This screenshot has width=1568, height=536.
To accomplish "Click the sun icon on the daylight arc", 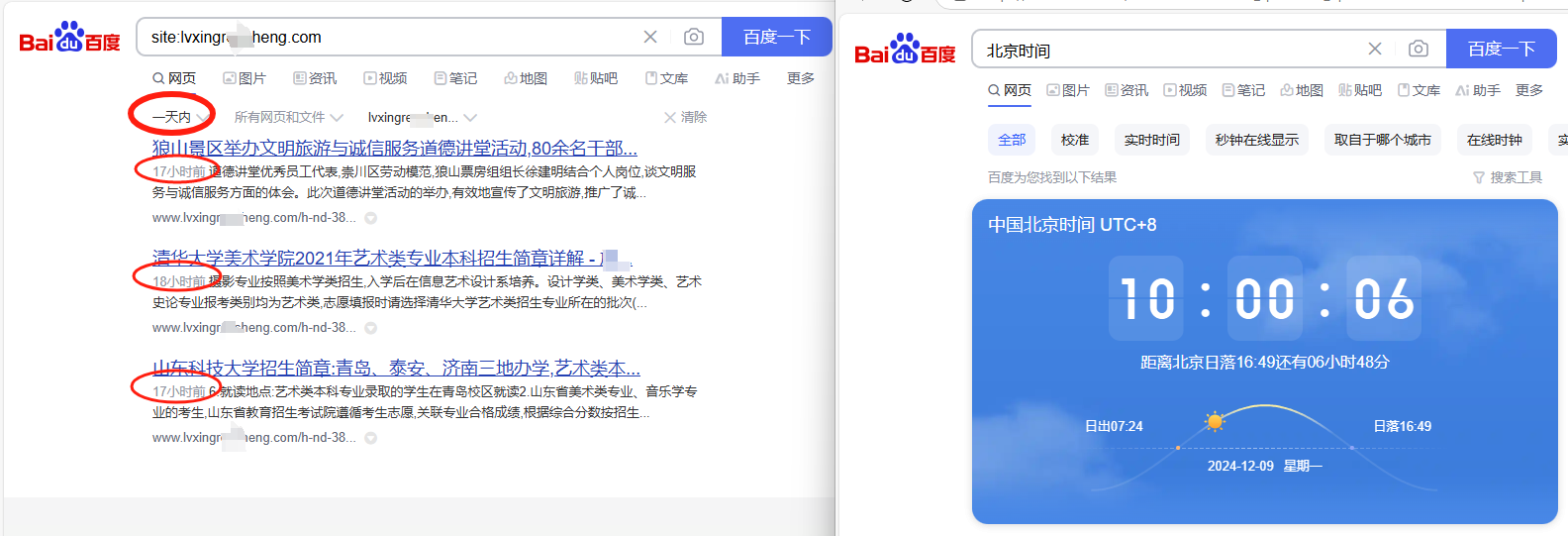I will 1215,421.
